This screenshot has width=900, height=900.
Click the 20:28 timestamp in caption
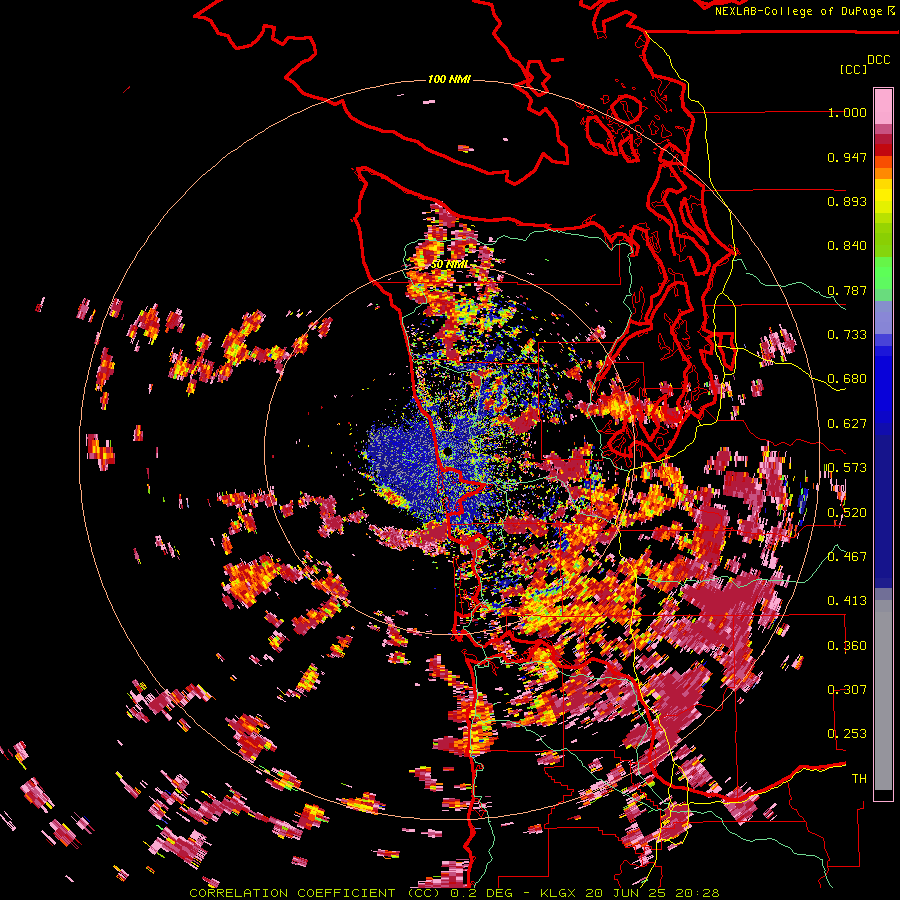click(x=698, y=893)
